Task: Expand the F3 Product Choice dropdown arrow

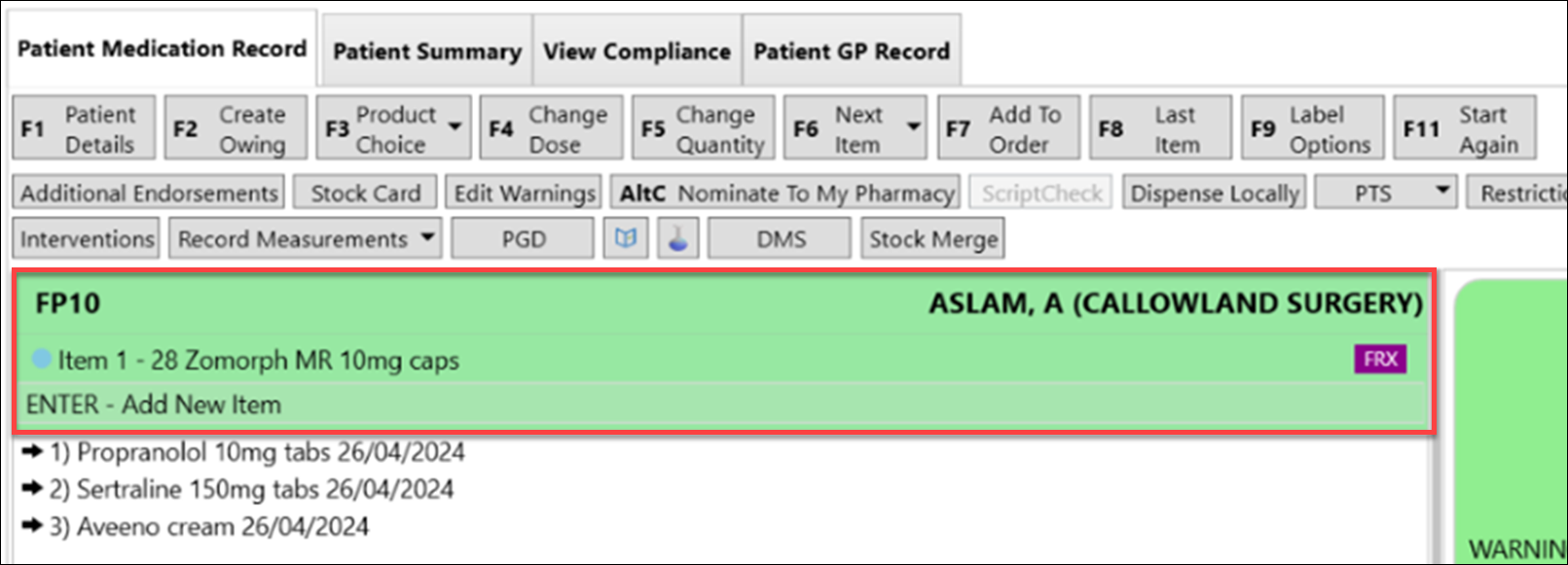Action: coord(455,127)
